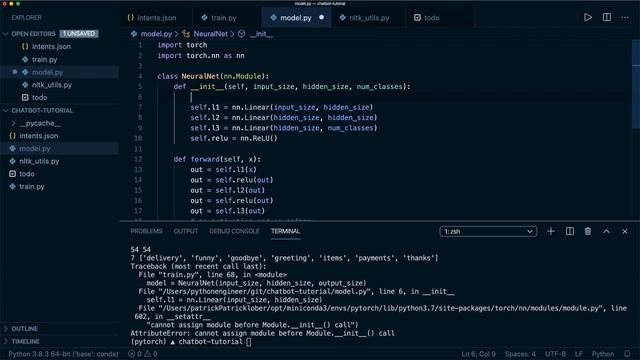Open train.py in the project folder tree
640x360 pixels.
point(31,187)
